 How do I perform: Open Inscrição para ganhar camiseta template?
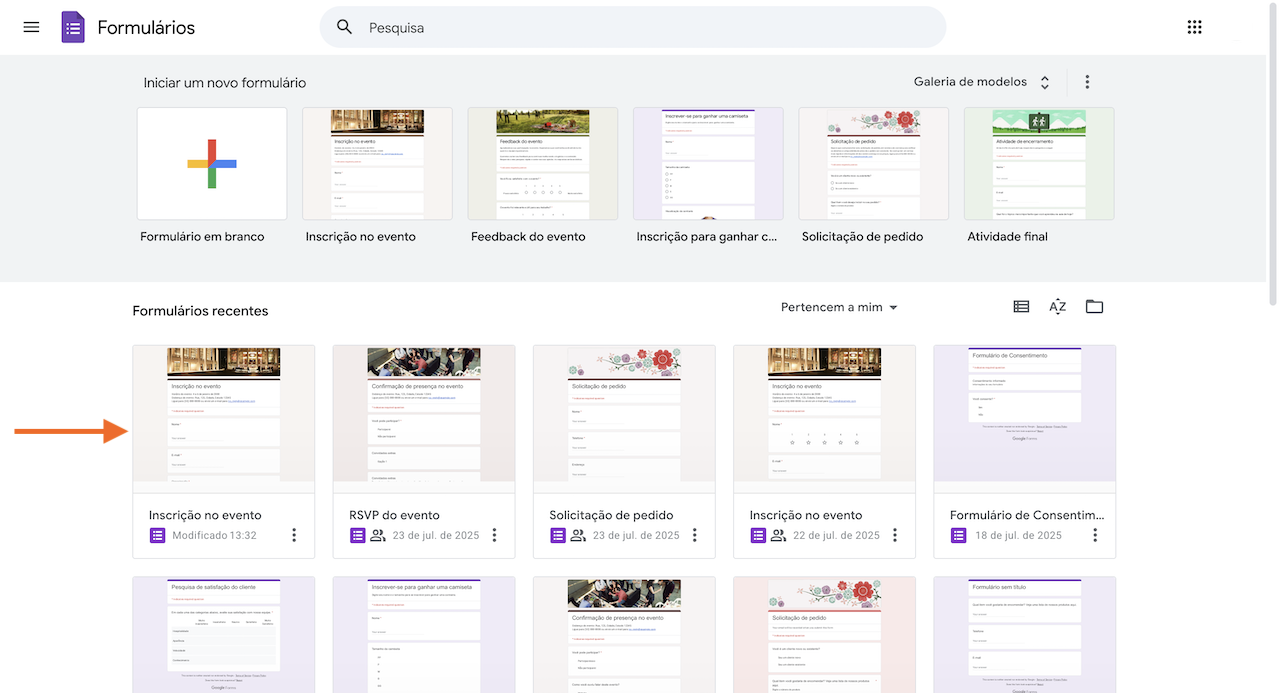[x=708, y=164]
